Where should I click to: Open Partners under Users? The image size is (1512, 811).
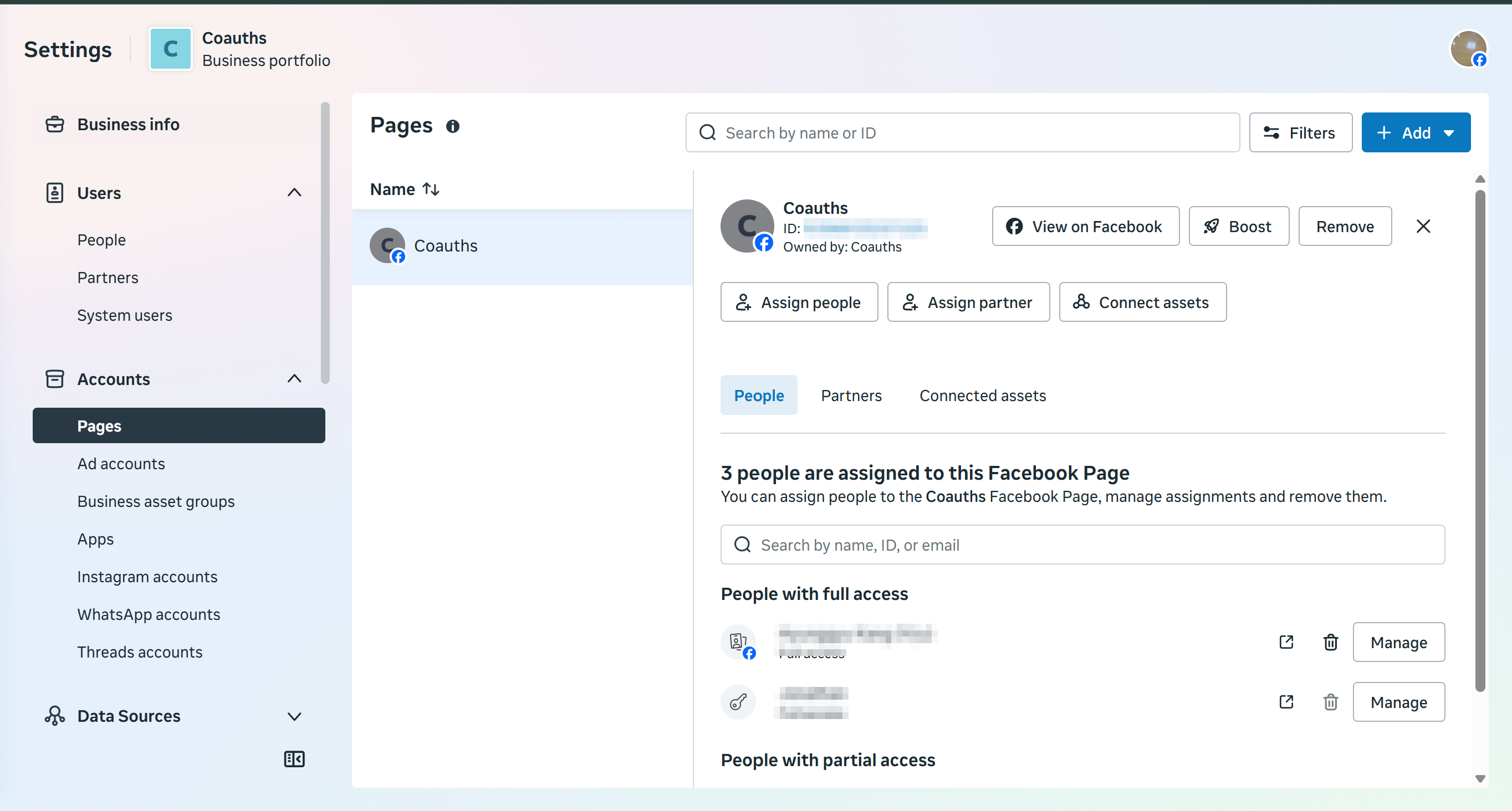[x=108, y=278]
